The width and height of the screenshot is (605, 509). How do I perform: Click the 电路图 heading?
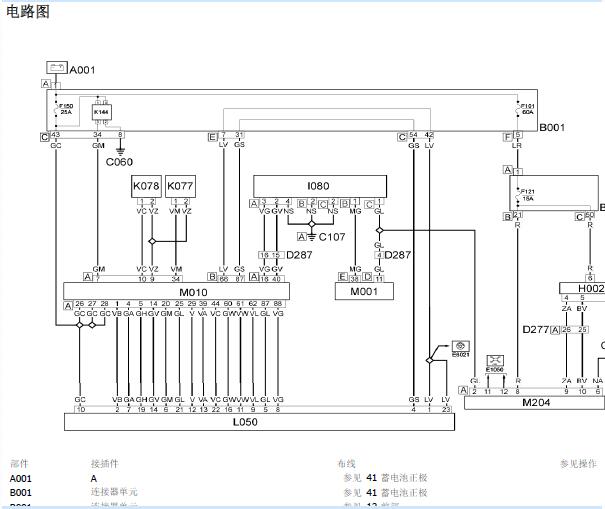tap(28, 12)
